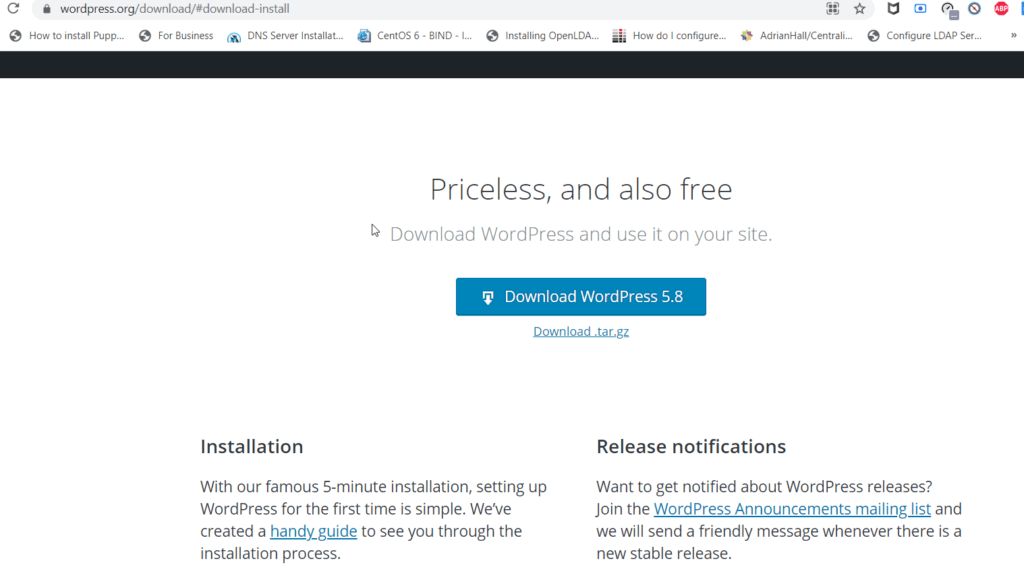The height and width of the screenshot is (586, 1024).
Task: Expand the hidden bookmarks overflow chevron
Action: [x=1014, y=36]
